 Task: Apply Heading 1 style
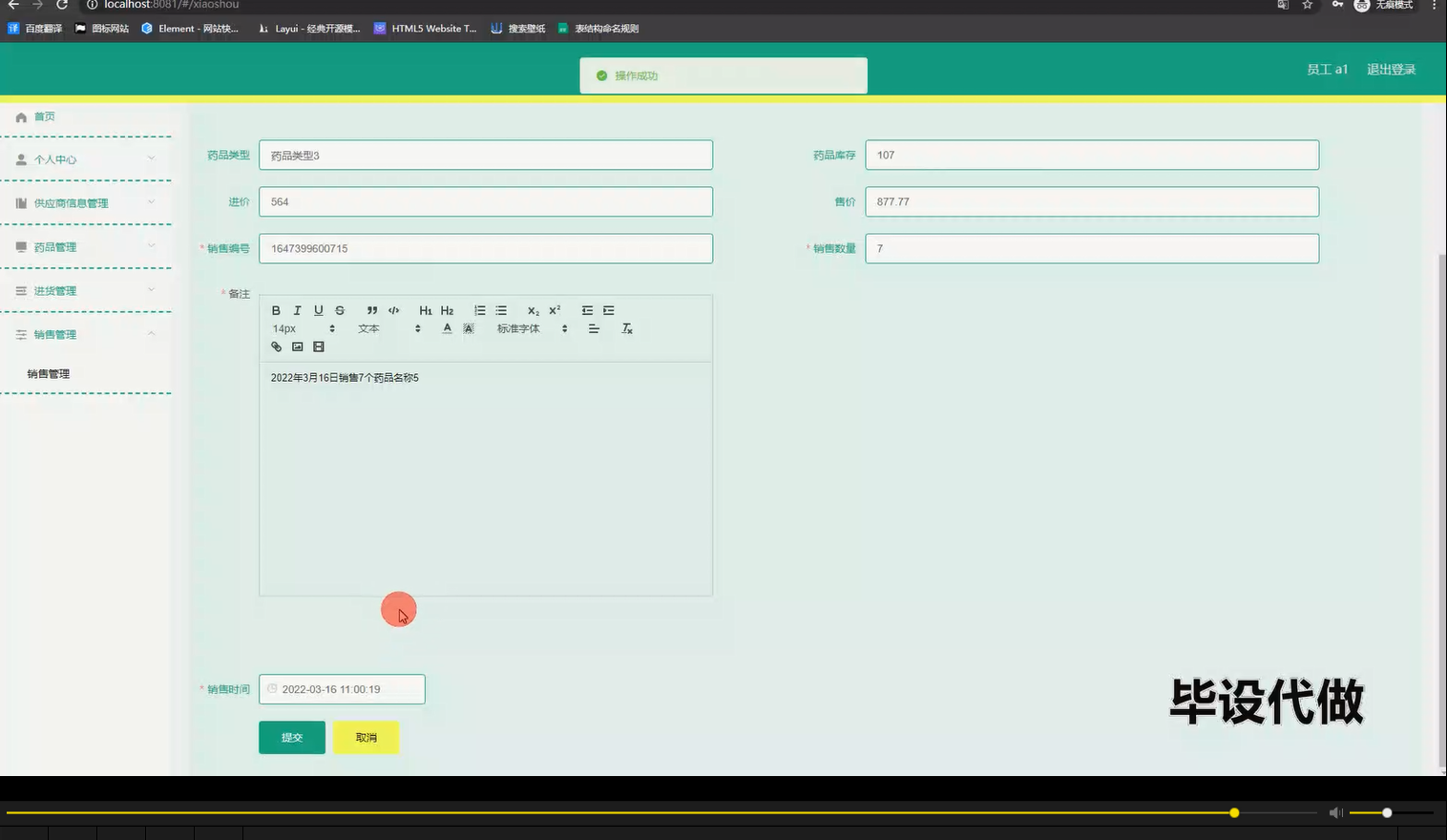[426, 310]
